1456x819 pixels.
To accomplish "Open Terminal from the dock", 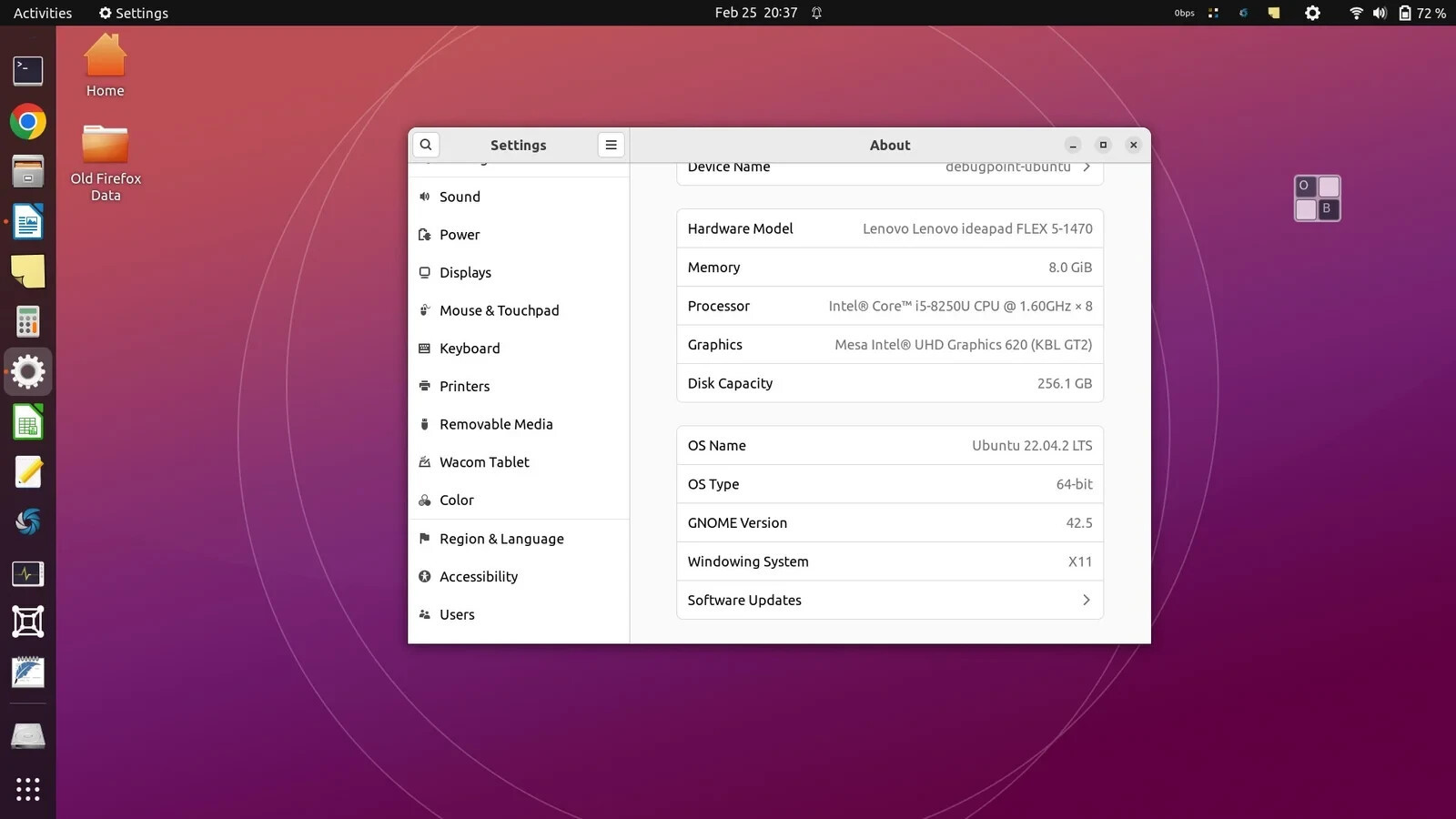I will click(x=28, y=71).
